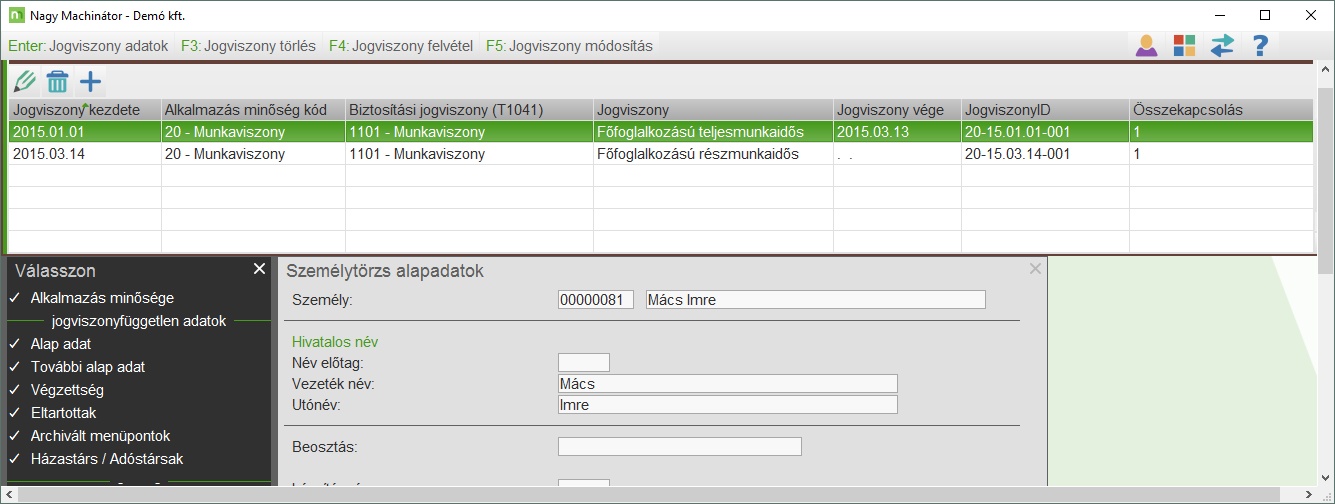Select row starting 2015.01.01

click(x=661, y=132)
